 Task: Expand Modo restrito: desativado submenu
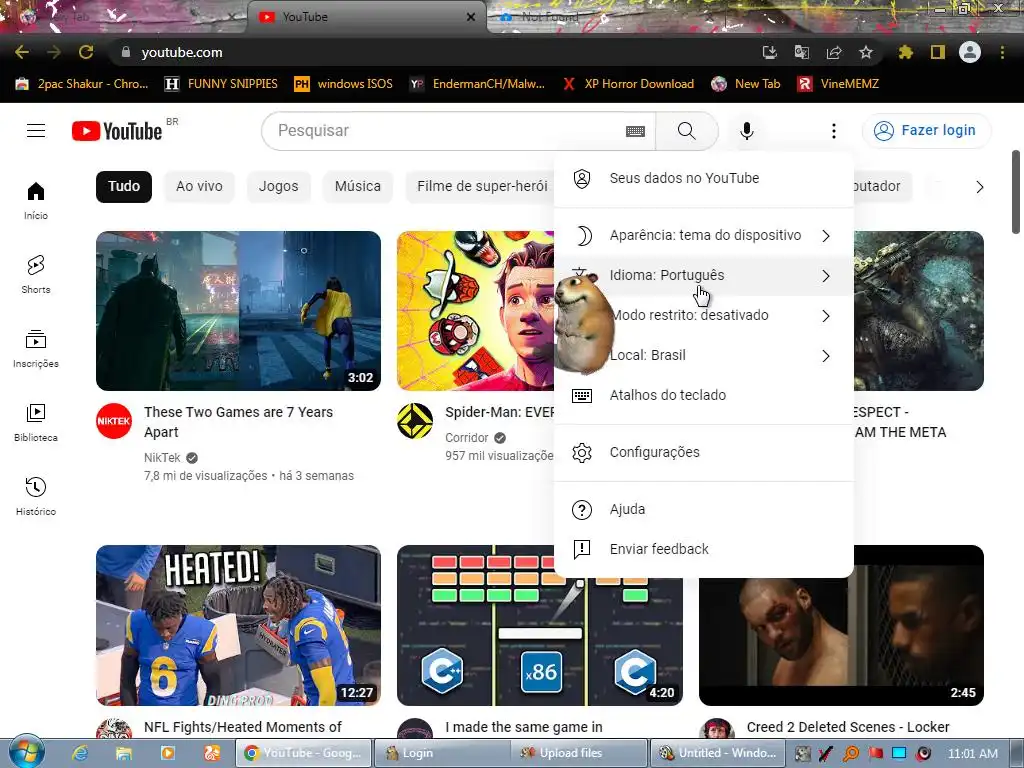point(703,316)
